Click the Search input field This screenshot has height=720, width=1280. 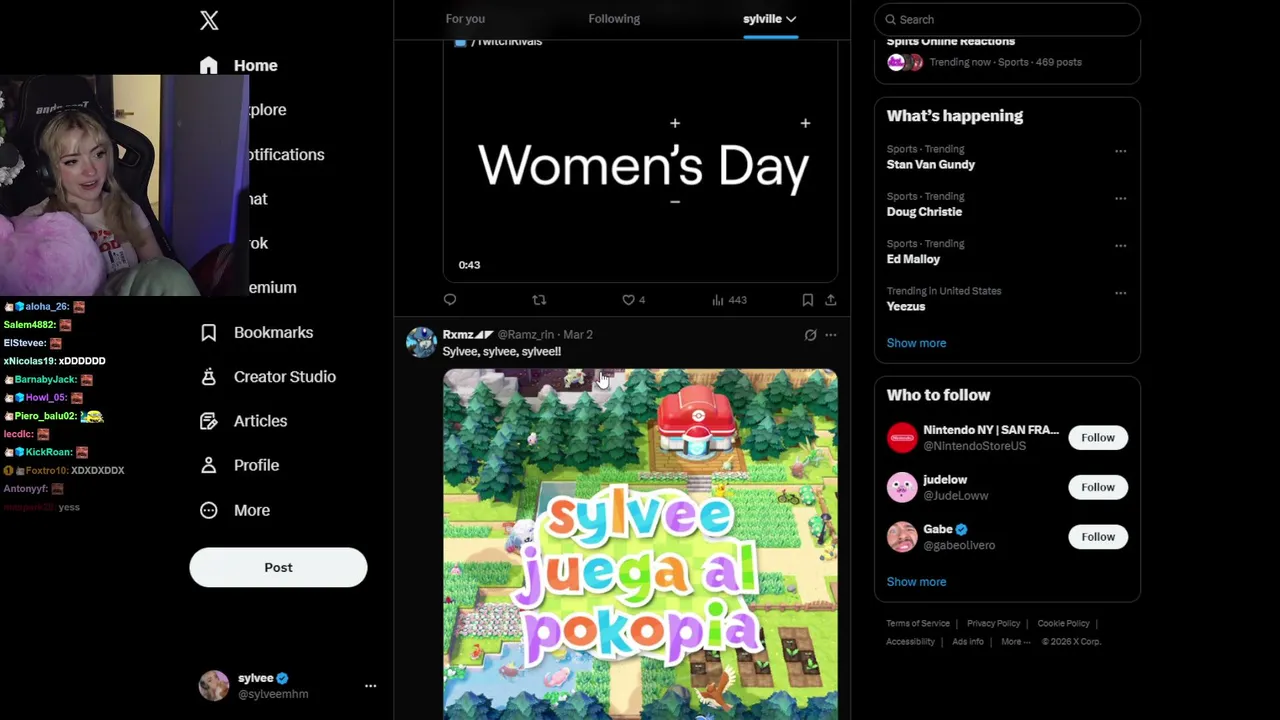point(1007,19)
